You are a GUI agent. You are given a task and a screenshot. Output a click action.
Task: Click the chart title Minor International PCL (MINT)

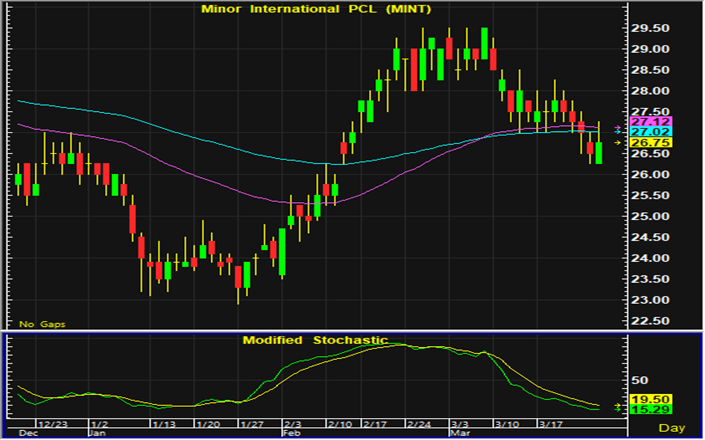coord(316,9)
